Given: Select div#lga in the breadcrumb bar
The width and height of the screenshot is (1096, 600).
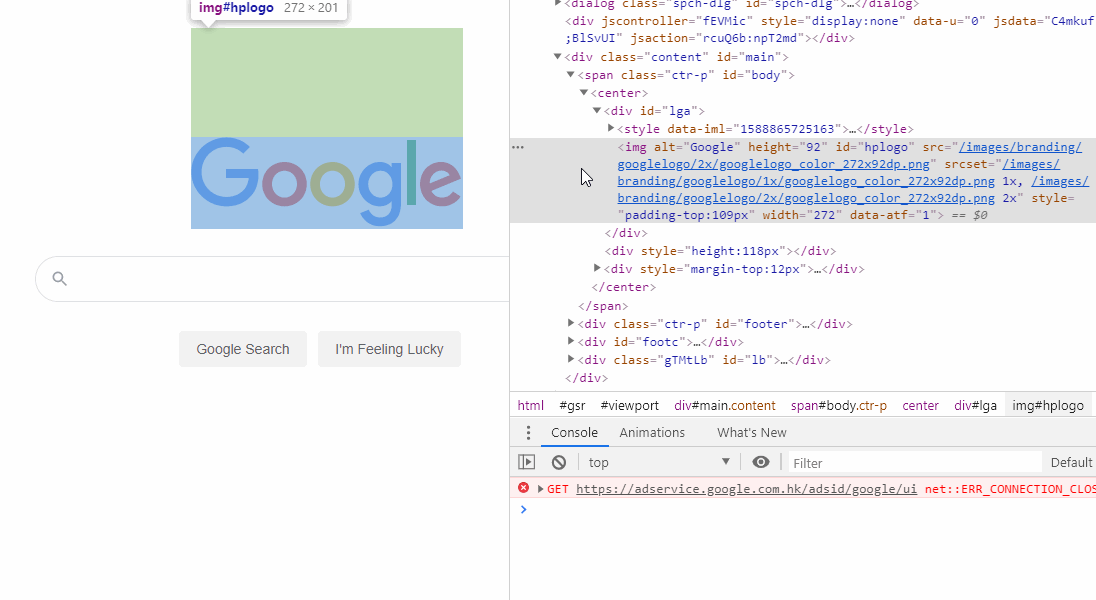Looking at the screenshot, I should pos(975,406).
